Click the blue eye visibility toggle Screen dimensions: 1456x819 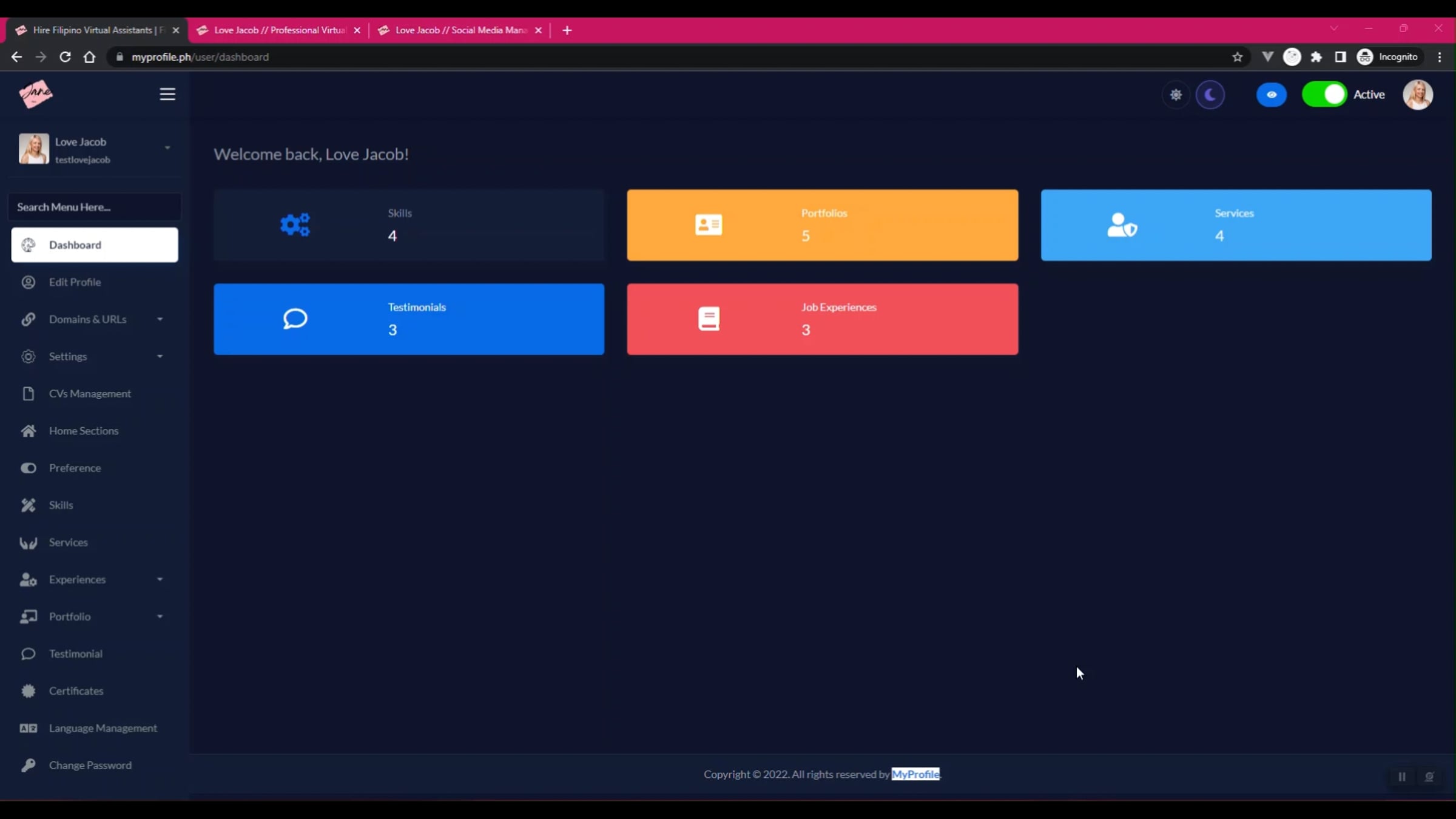tap(1272, 95)
